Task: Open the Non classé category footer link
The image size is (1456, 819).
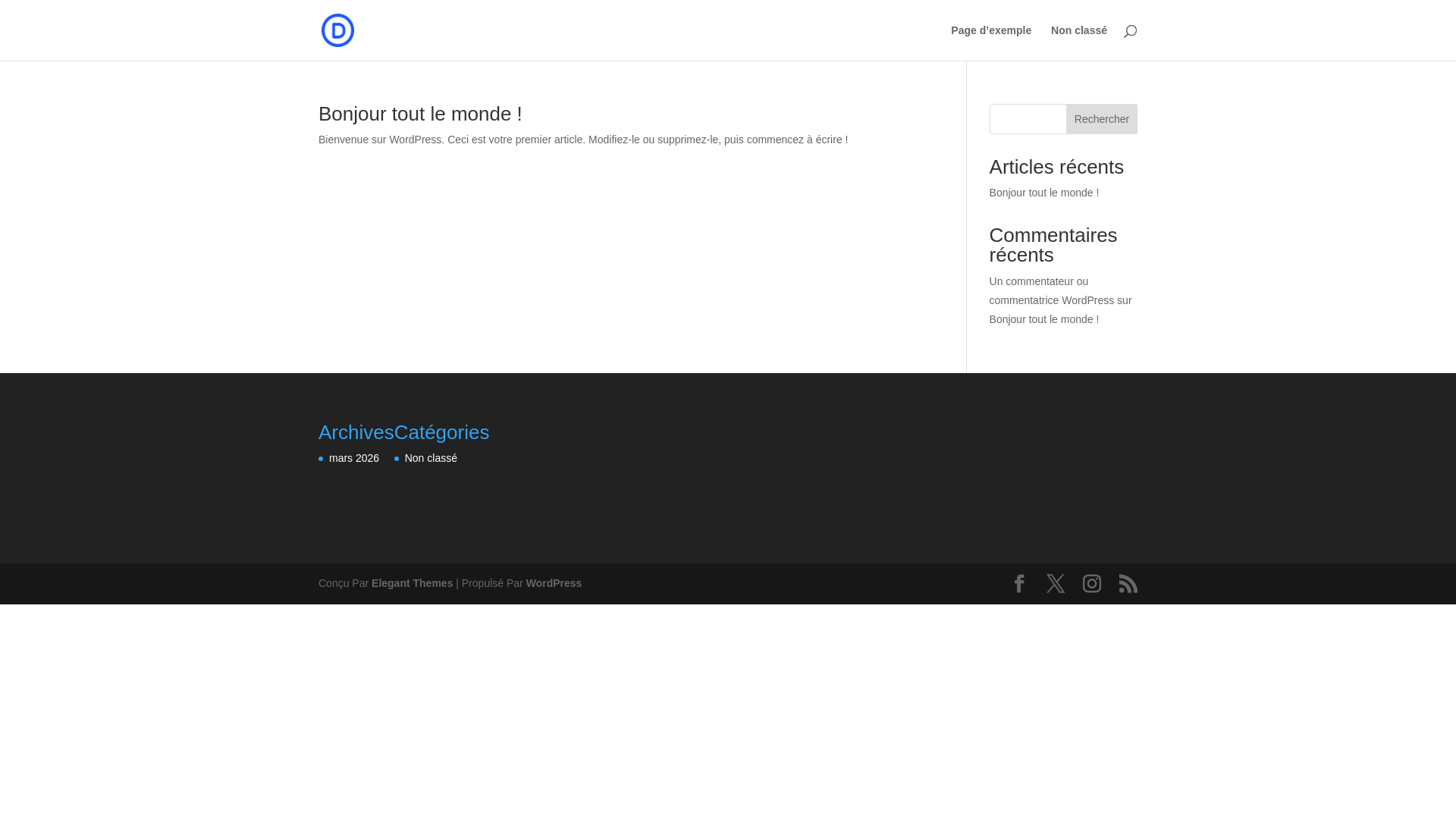Action: (x=431, y=458)
